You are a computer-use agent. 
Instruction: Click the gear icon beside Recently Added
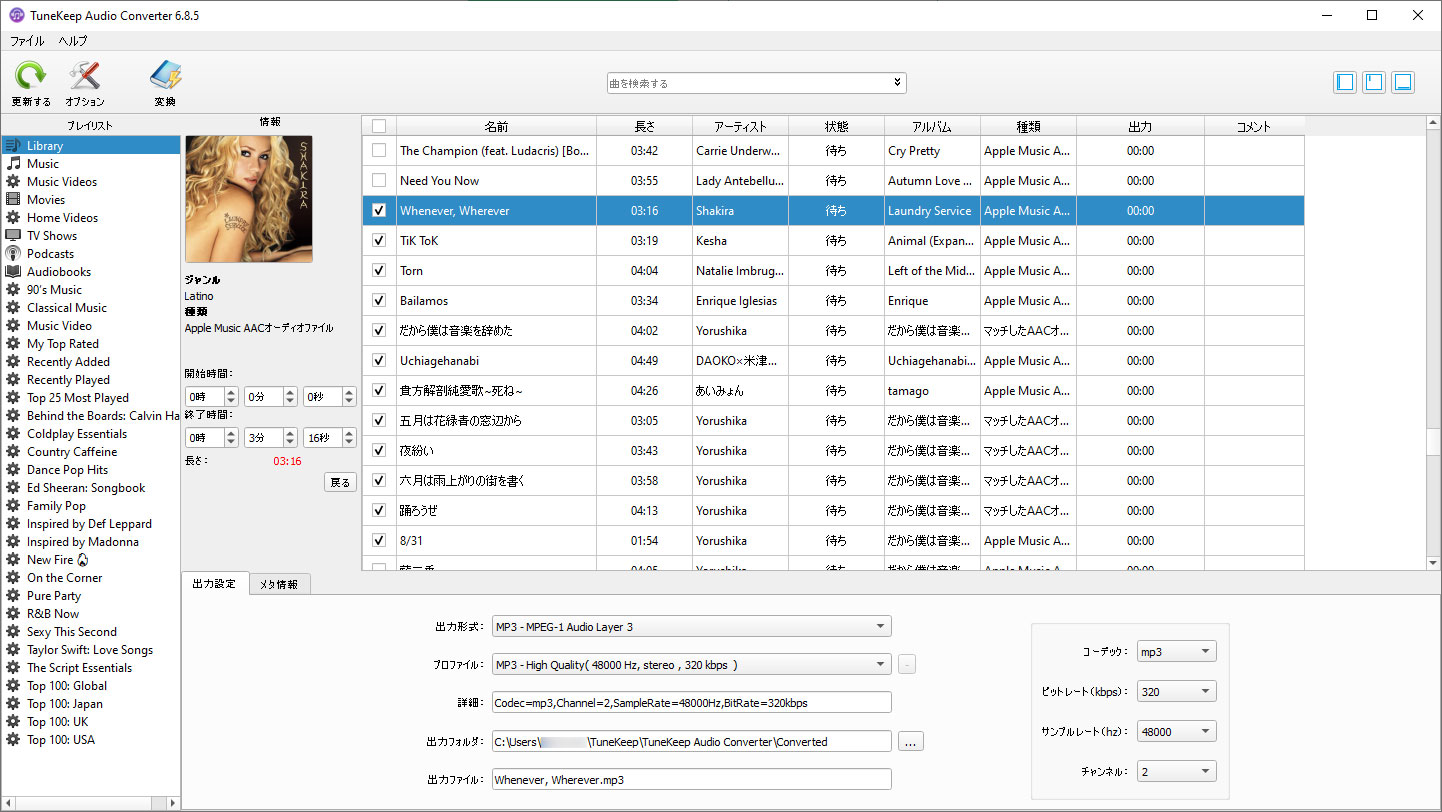[13, 362]
